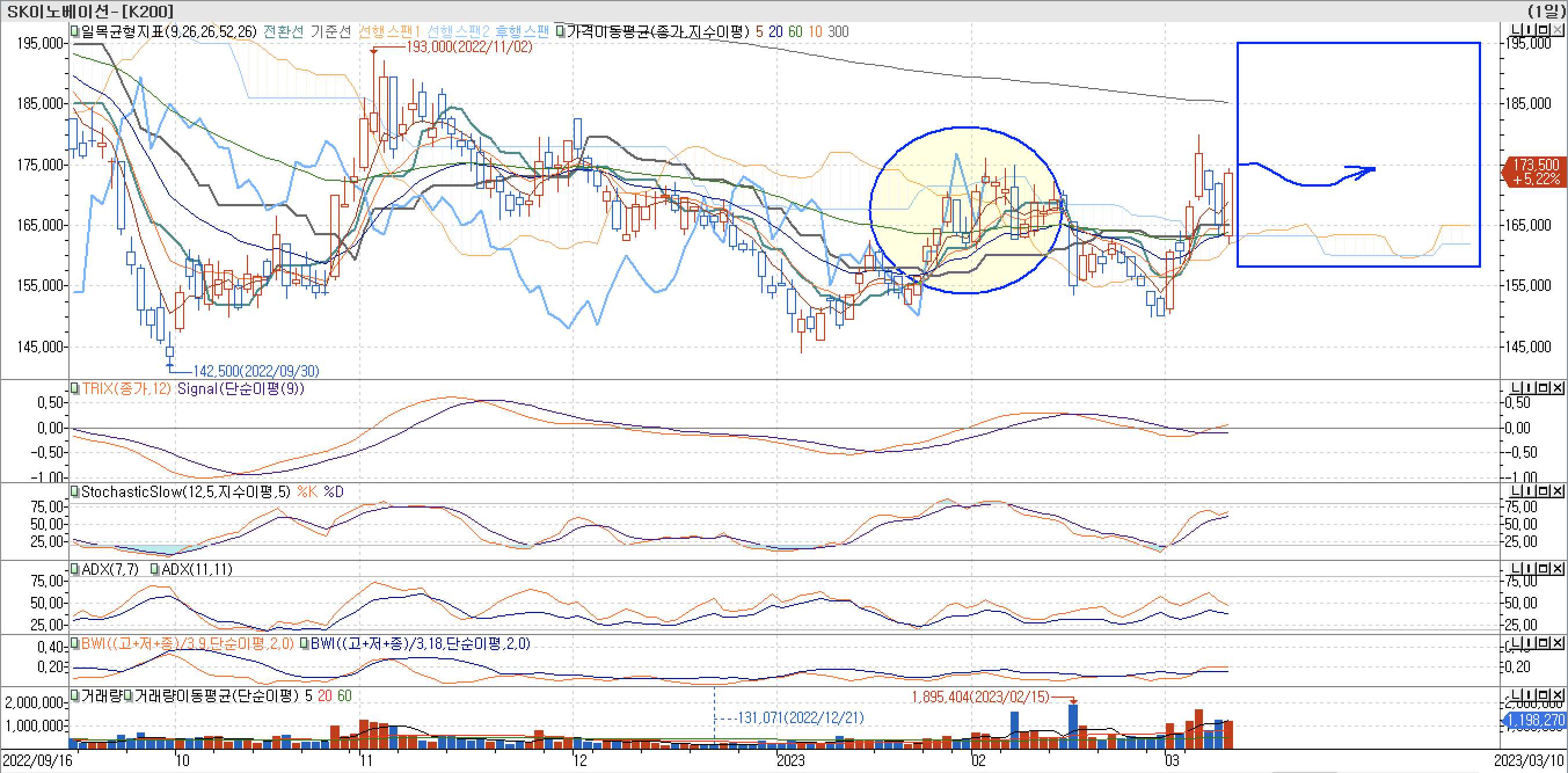Select the Signal(단순이평(9)) legend label
The height and width of the screenshot is (773, 1568).
(240, 388)
